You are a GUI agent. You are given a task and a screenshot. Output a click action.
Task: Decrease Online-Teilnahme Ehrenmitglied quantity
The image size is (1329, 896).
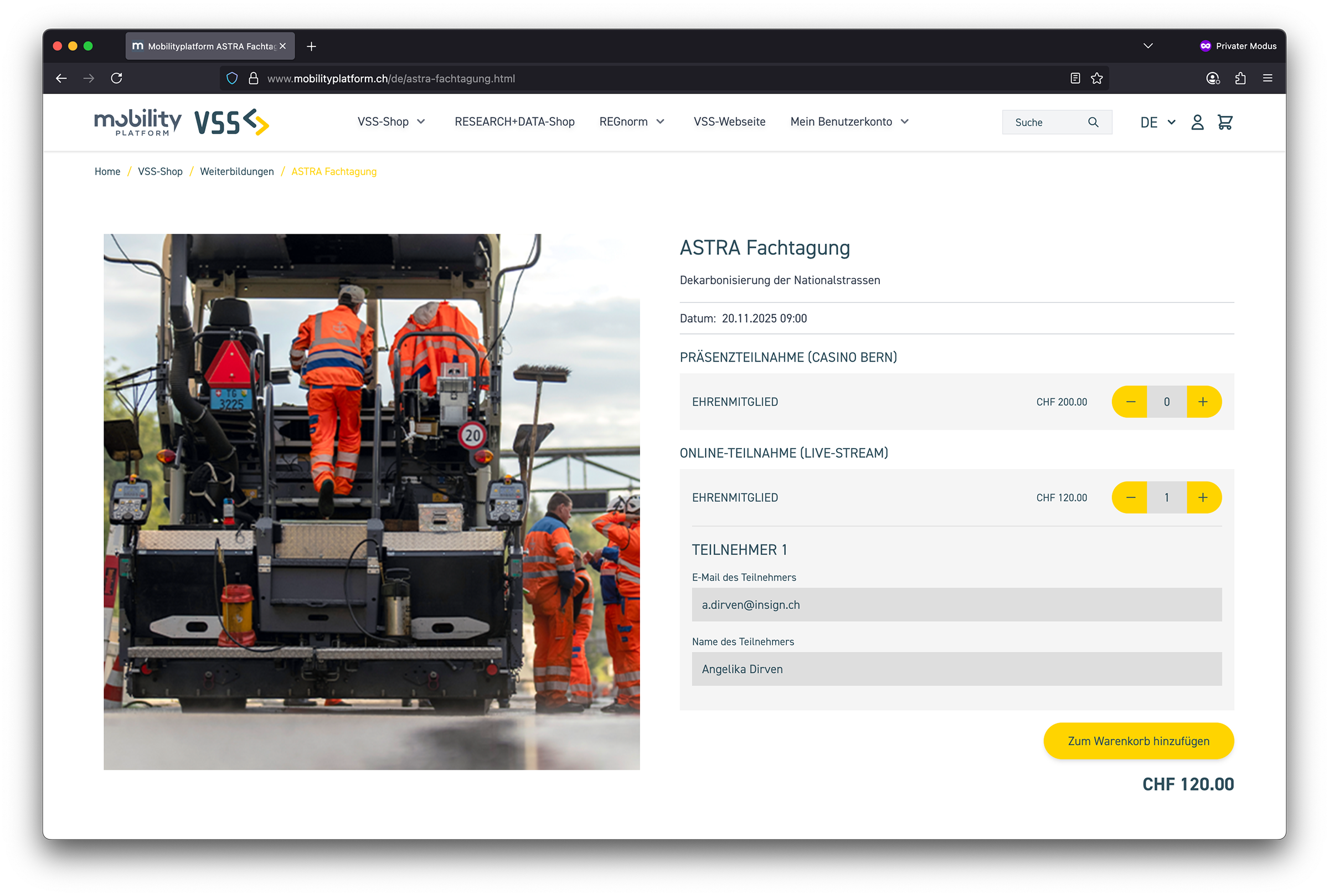pos(1130,497)
